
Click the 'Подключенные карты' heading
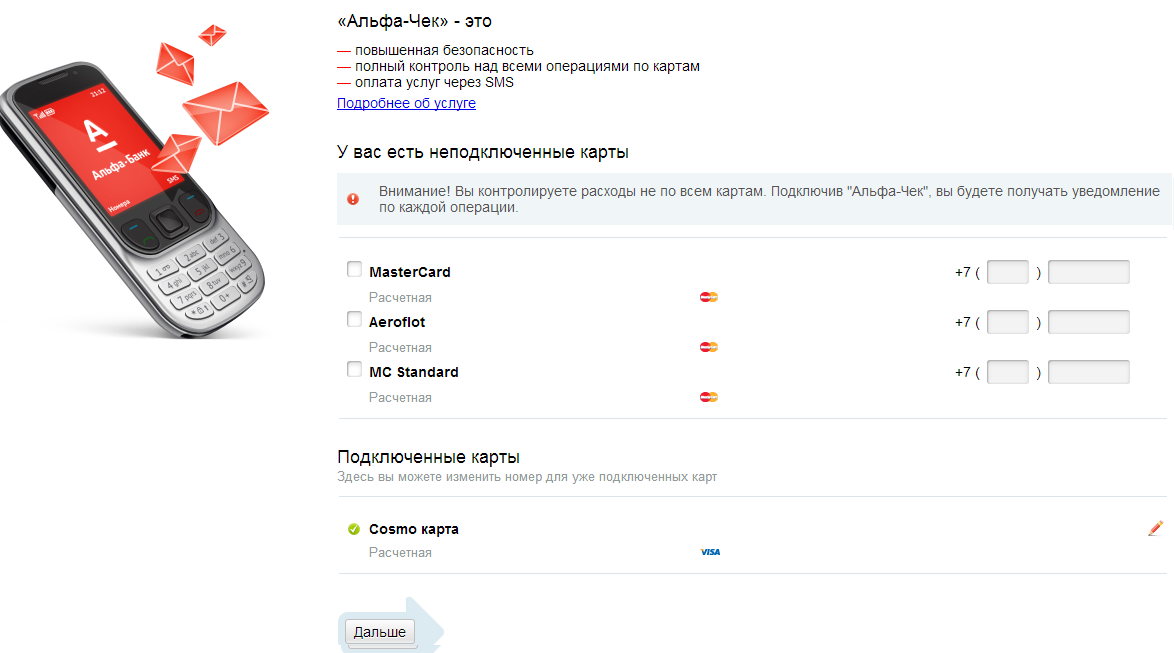(428, 457)
